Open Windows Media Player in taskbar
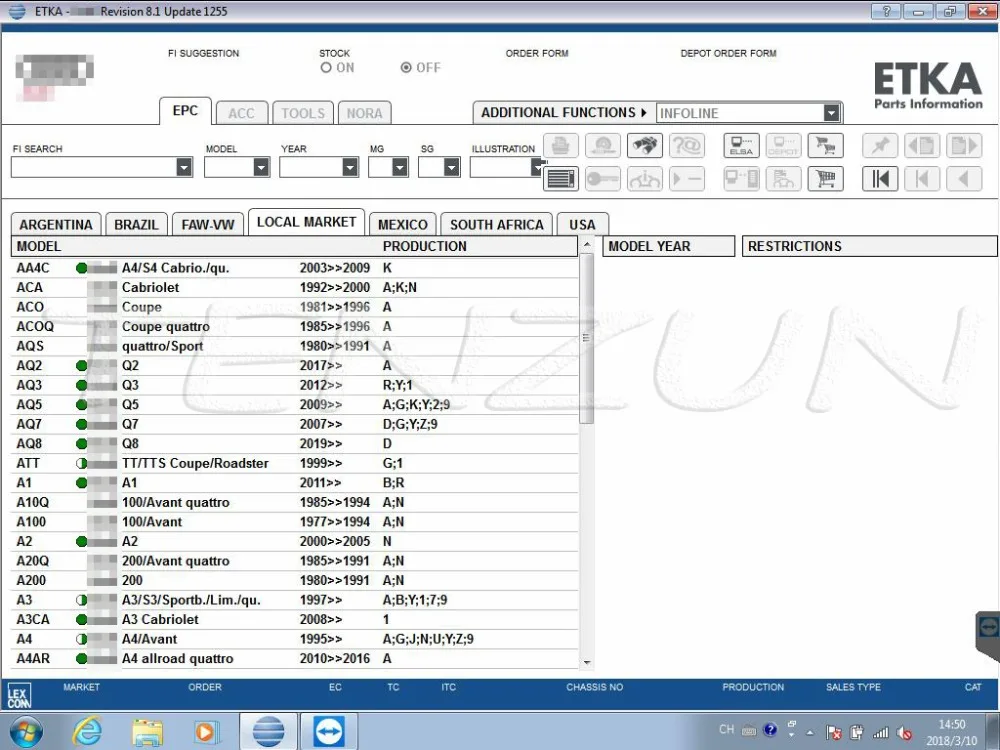The height and width of the screenshot is (750, 1000). point(205,732)
